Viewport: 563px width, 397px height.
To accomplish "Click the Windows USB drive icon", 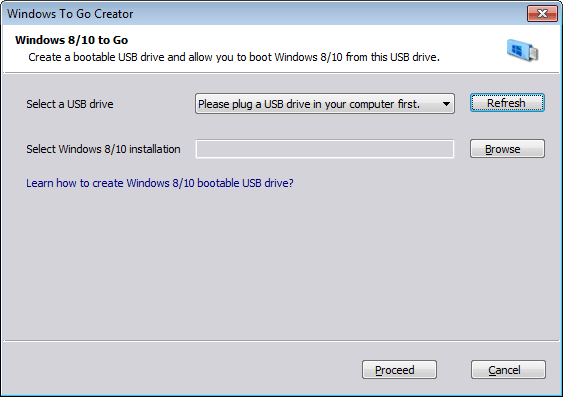I will 522,50.
